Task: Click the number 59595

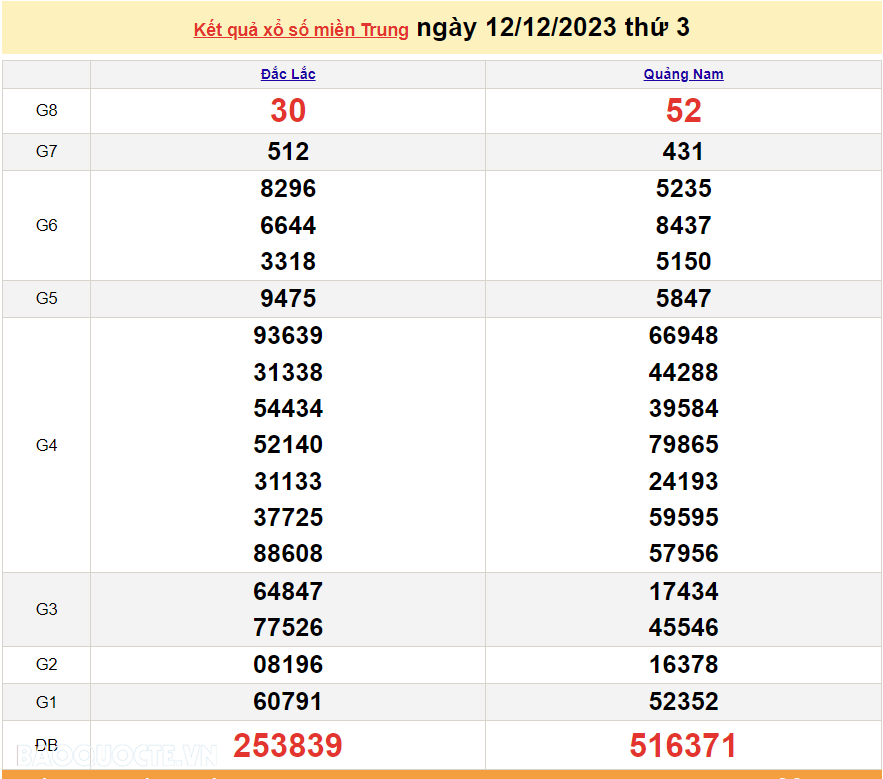Action: 683,518
